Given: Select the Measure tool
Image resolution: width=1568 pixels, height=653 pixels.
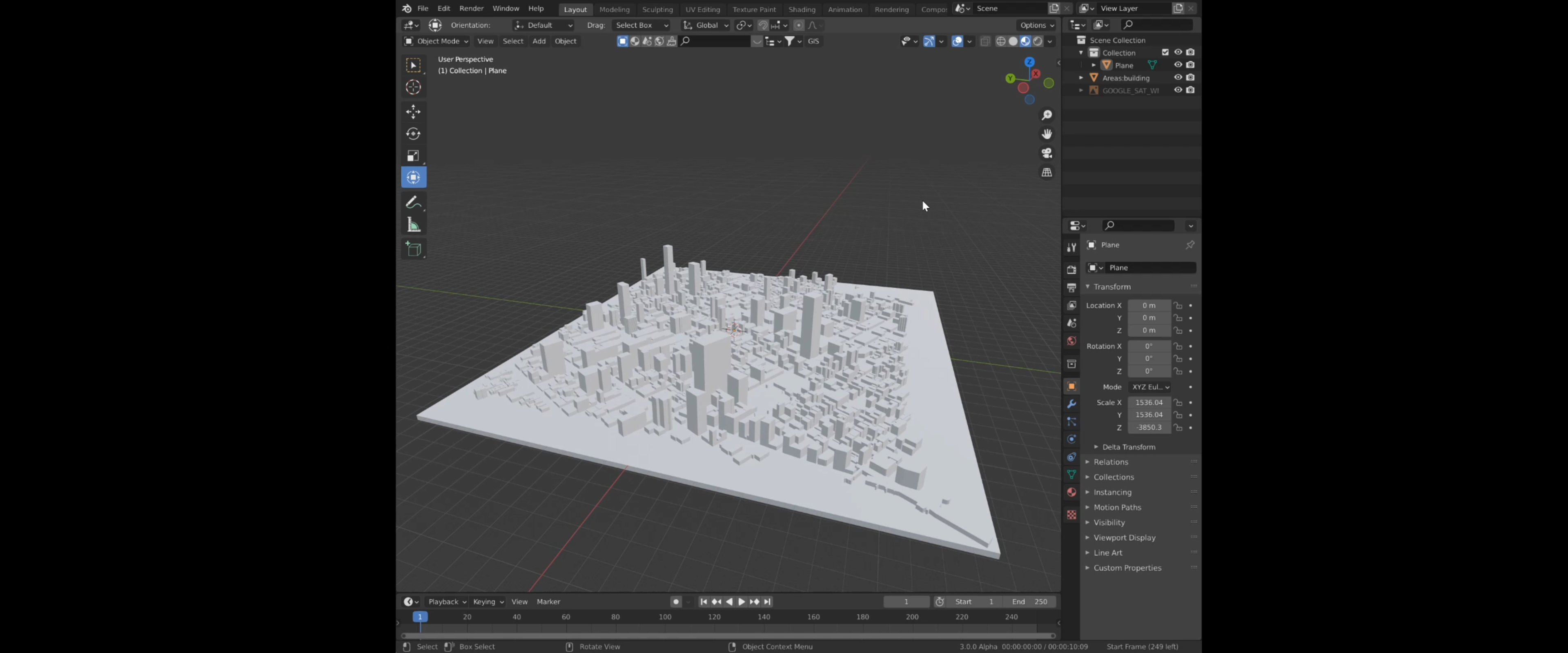Looking at the screenshot, I should coord(413,225).
